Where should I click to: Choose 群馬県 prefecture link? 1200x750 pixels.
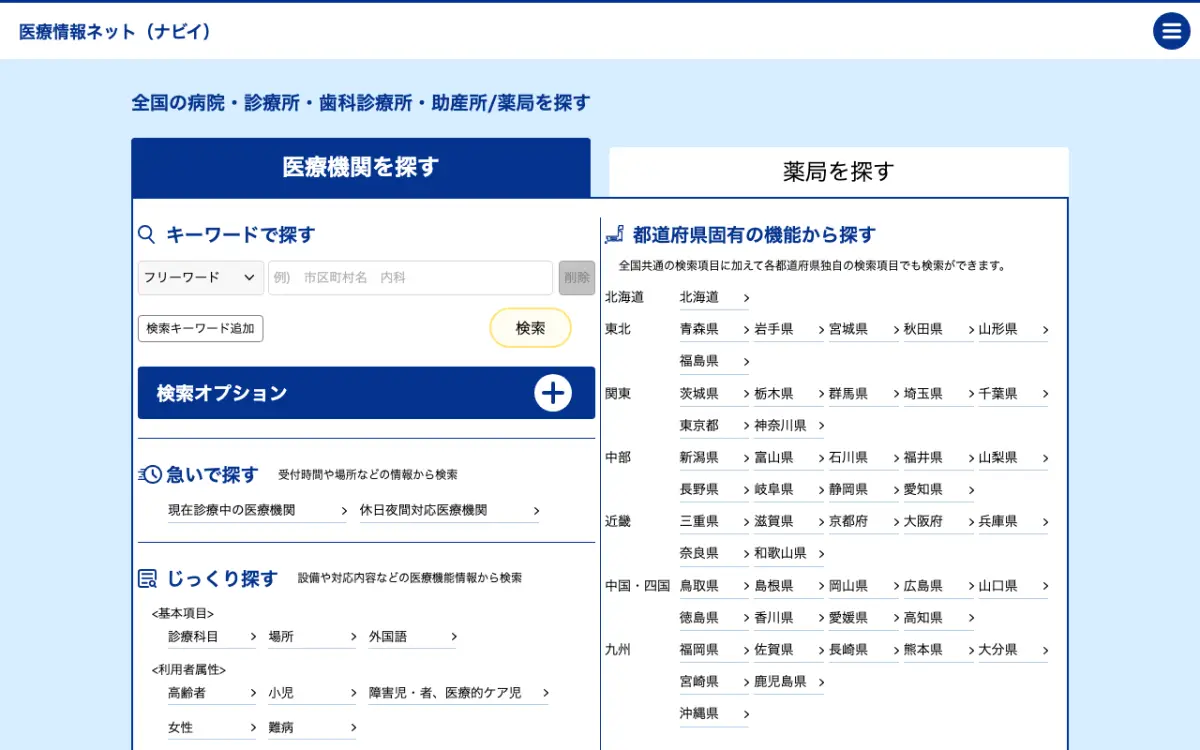click(x=864, y=394)
